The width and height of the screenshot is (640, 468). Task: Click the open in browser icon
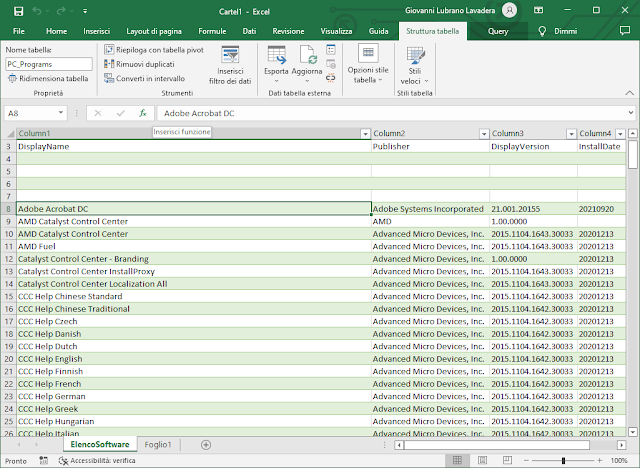(331, 64)
